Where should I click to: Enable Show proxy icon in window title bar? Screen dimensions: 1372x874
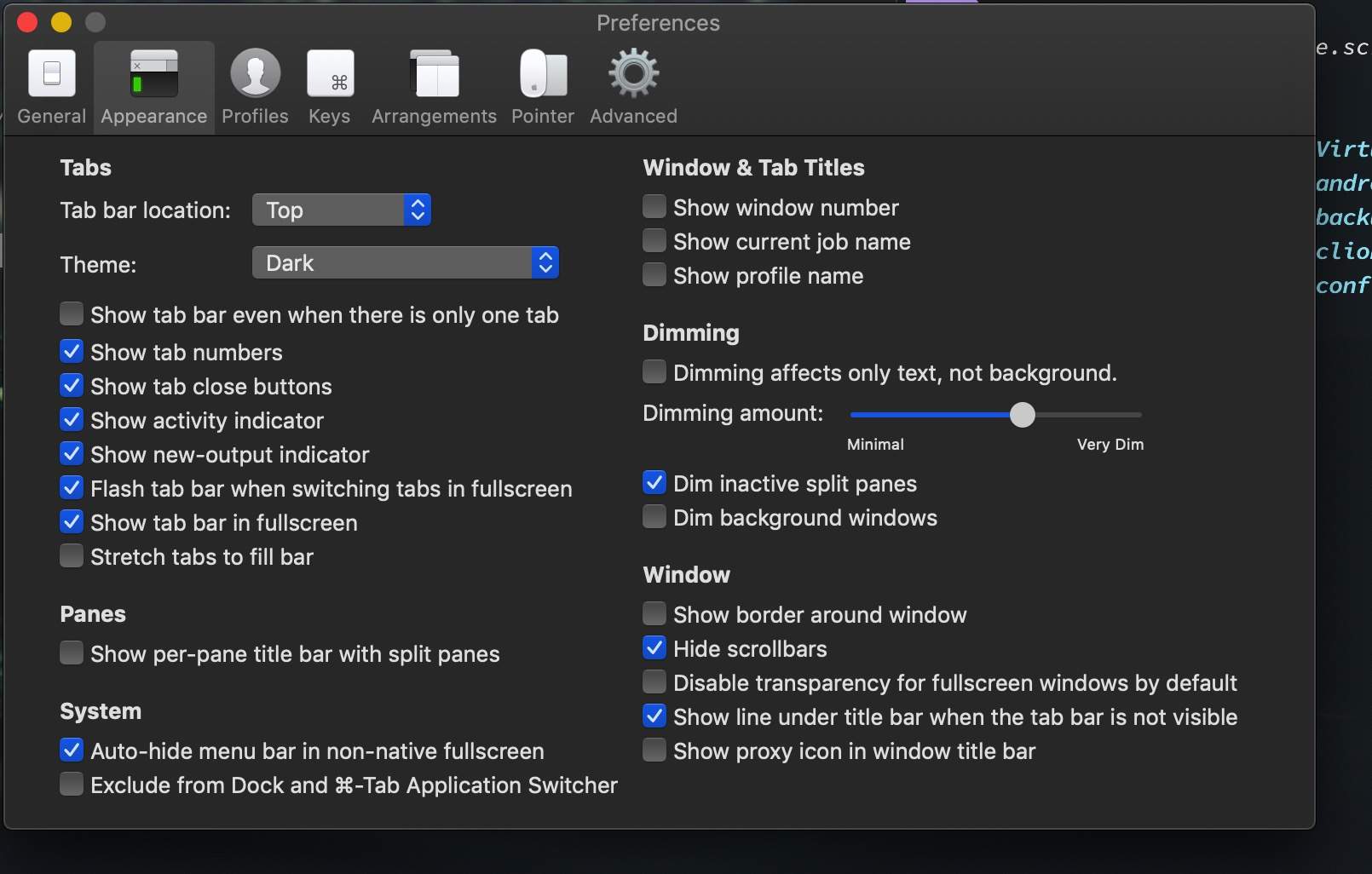(x=654, y=750)
